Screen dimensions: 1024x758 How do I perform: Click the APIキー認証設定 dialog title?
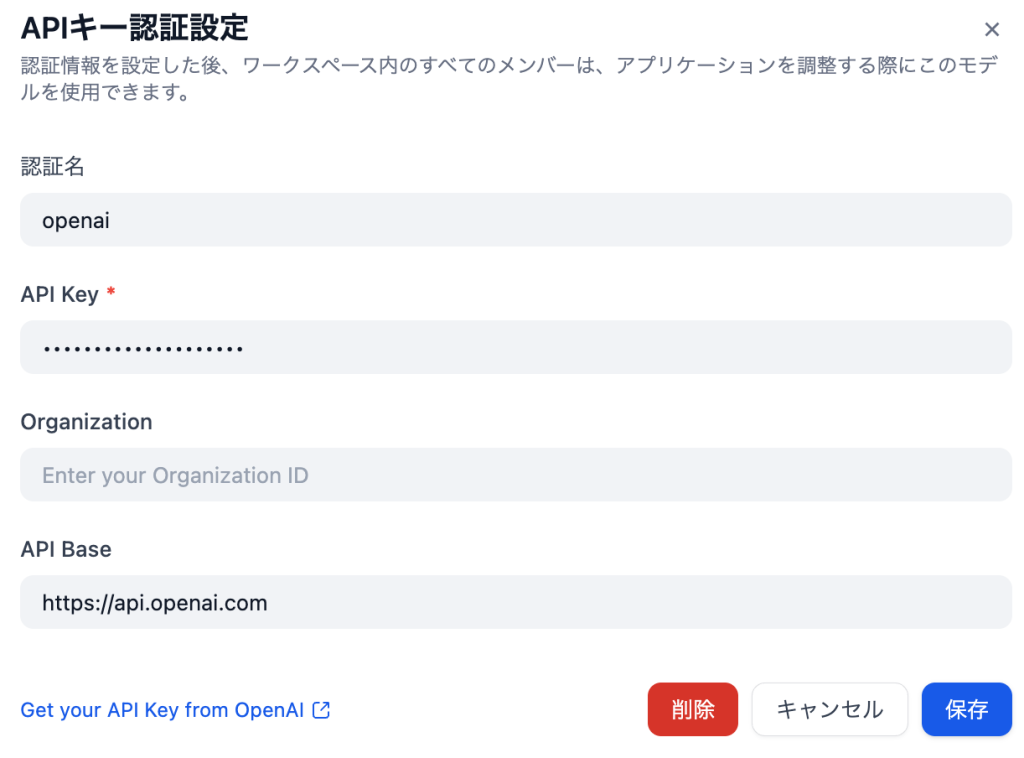(x=134, y=27)
